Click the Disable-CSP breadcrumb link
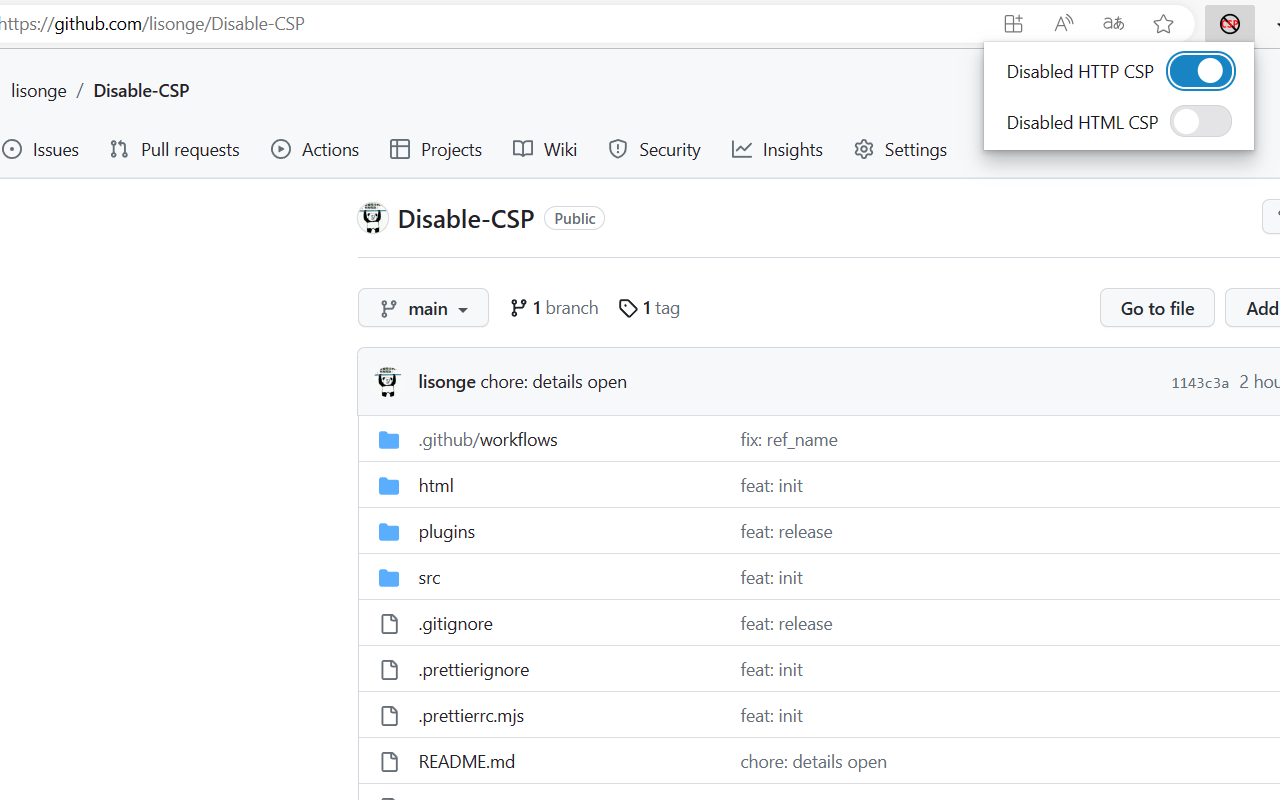This screenshot has width=1280, height=800. pos(141,90)
